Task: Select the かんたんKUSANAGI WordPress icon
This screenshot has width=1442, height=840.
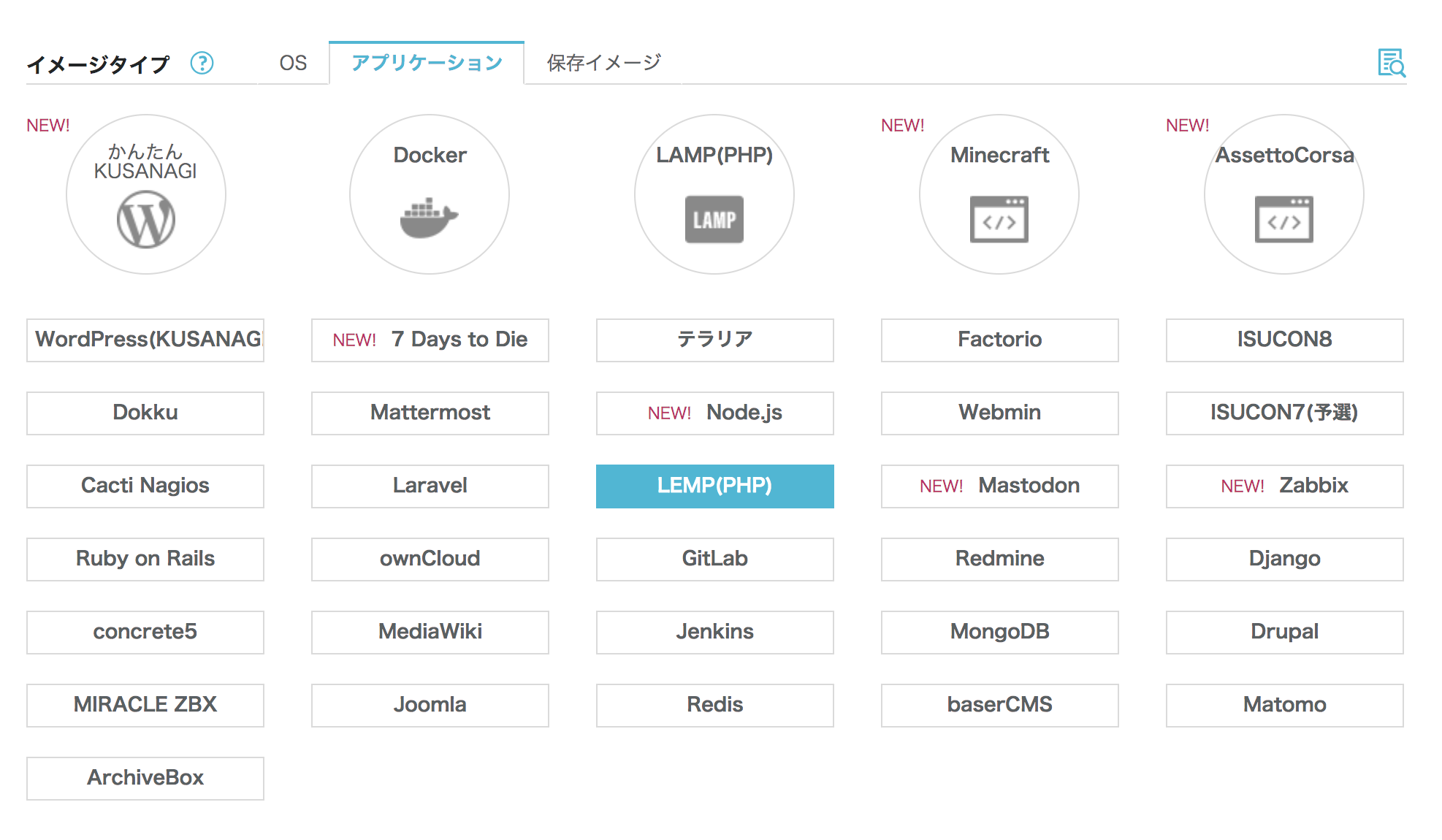Action: coord(146,195)
